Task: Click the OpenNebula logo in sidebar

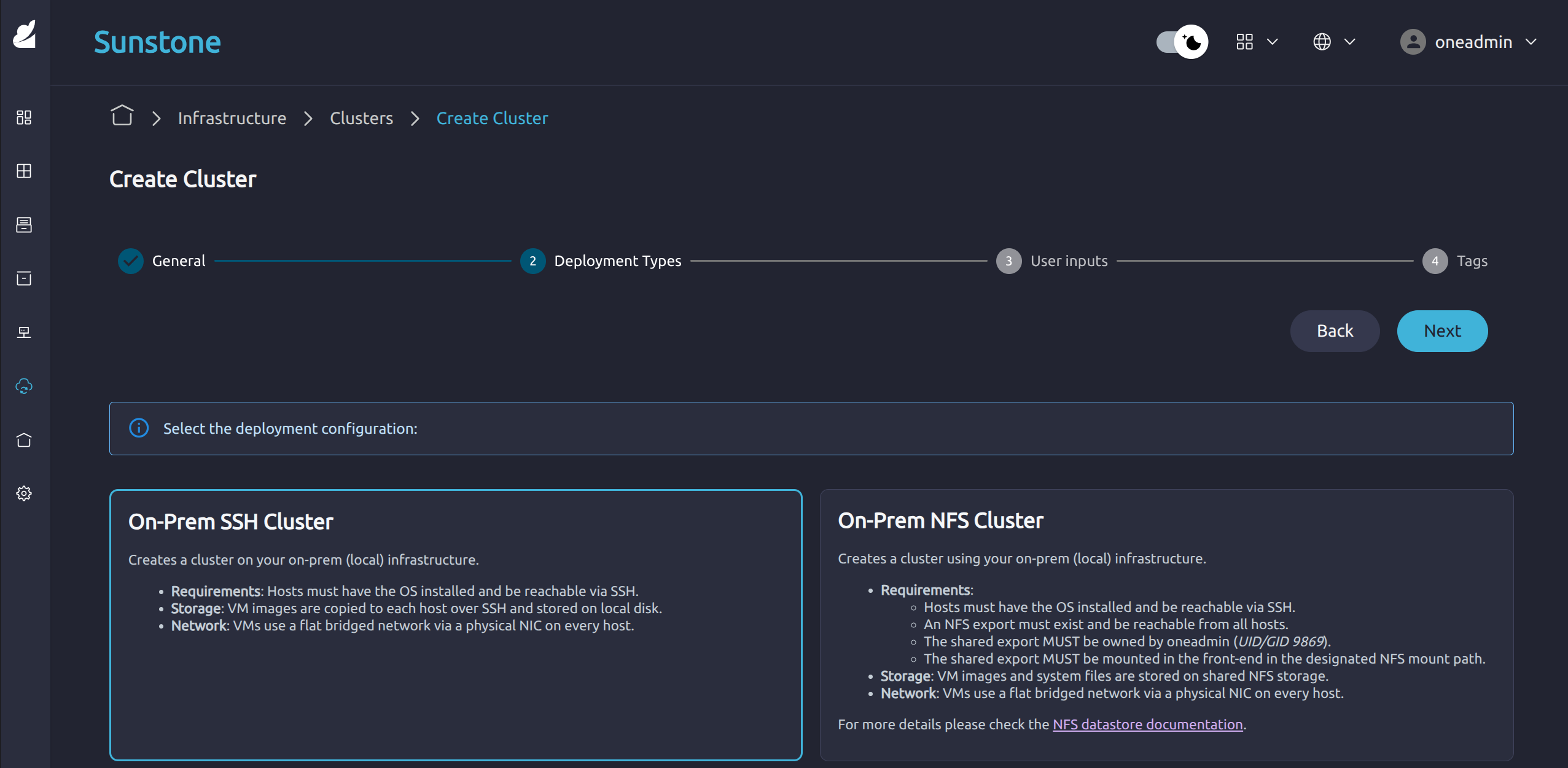Action: (25, 34)
